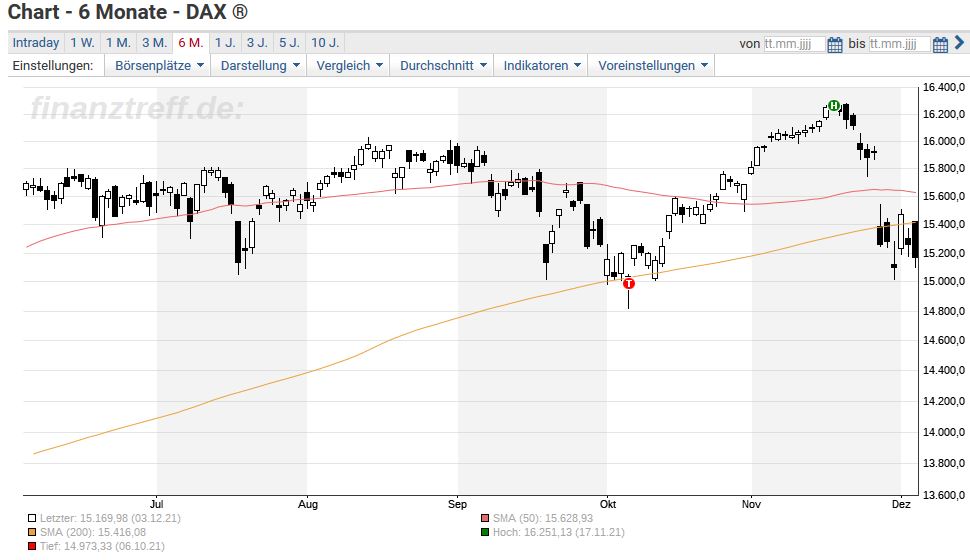Click the red T low marker on chart
This screenshot has height=560, width=970.
tap(629, 283)
